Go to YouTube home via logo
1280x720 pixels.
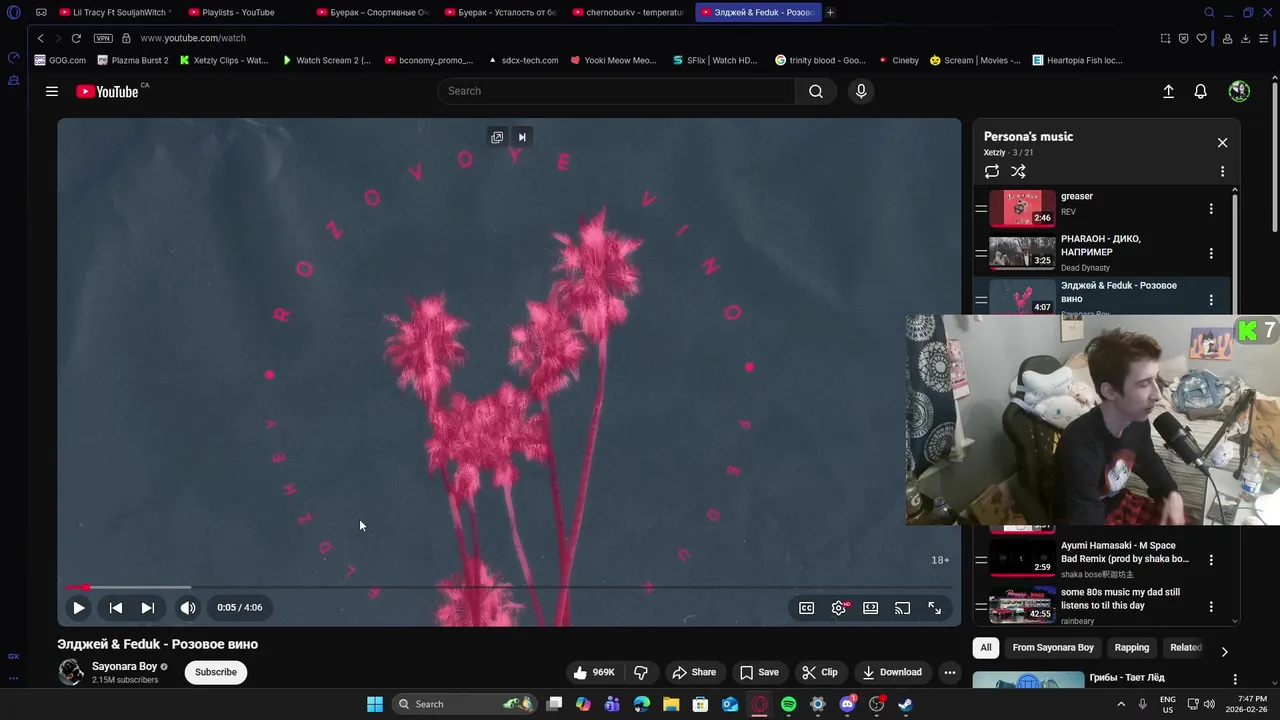point(110,91)
